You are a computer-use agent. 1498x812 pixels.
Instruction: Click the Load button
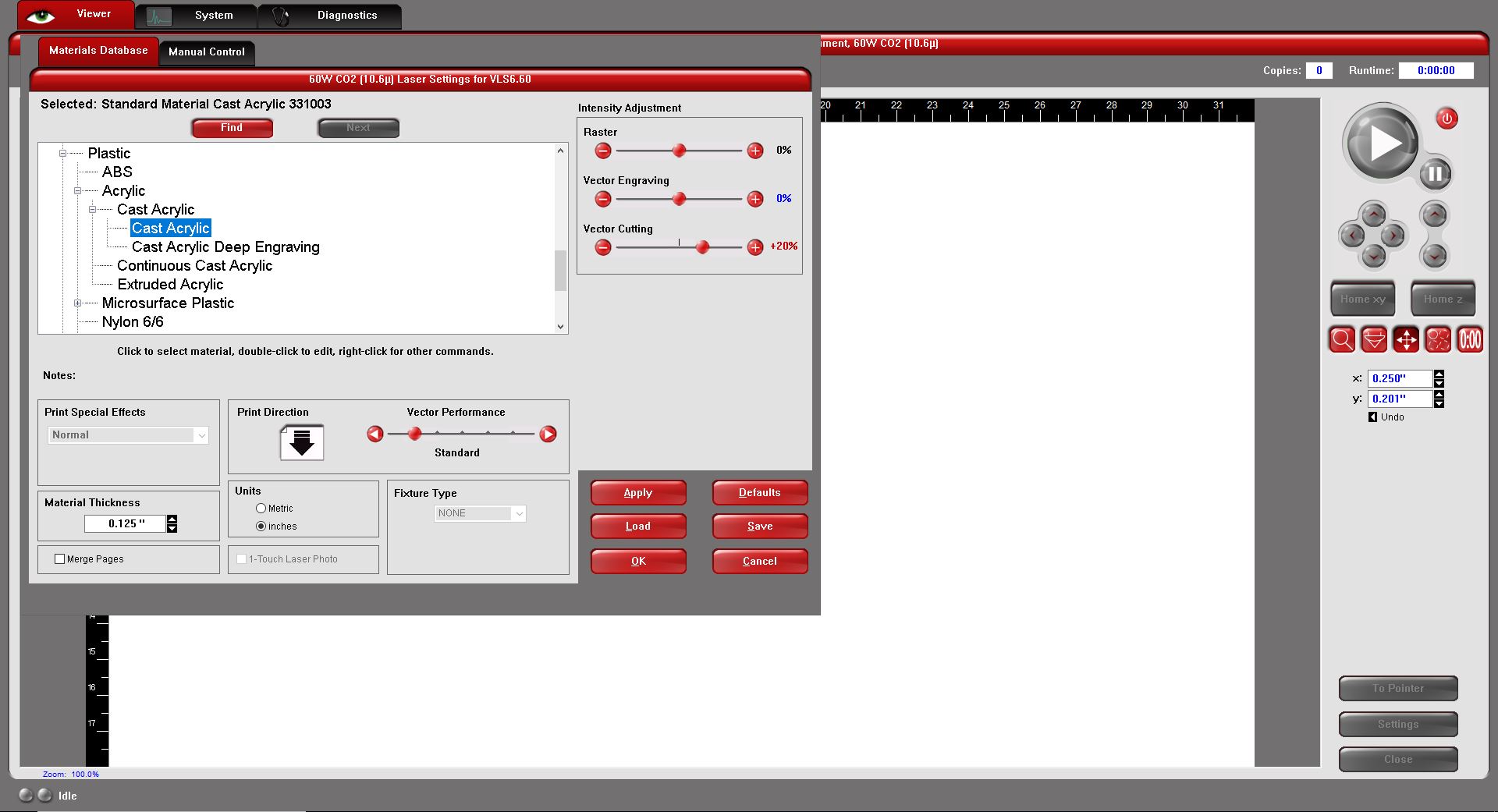tap(638, 527)
